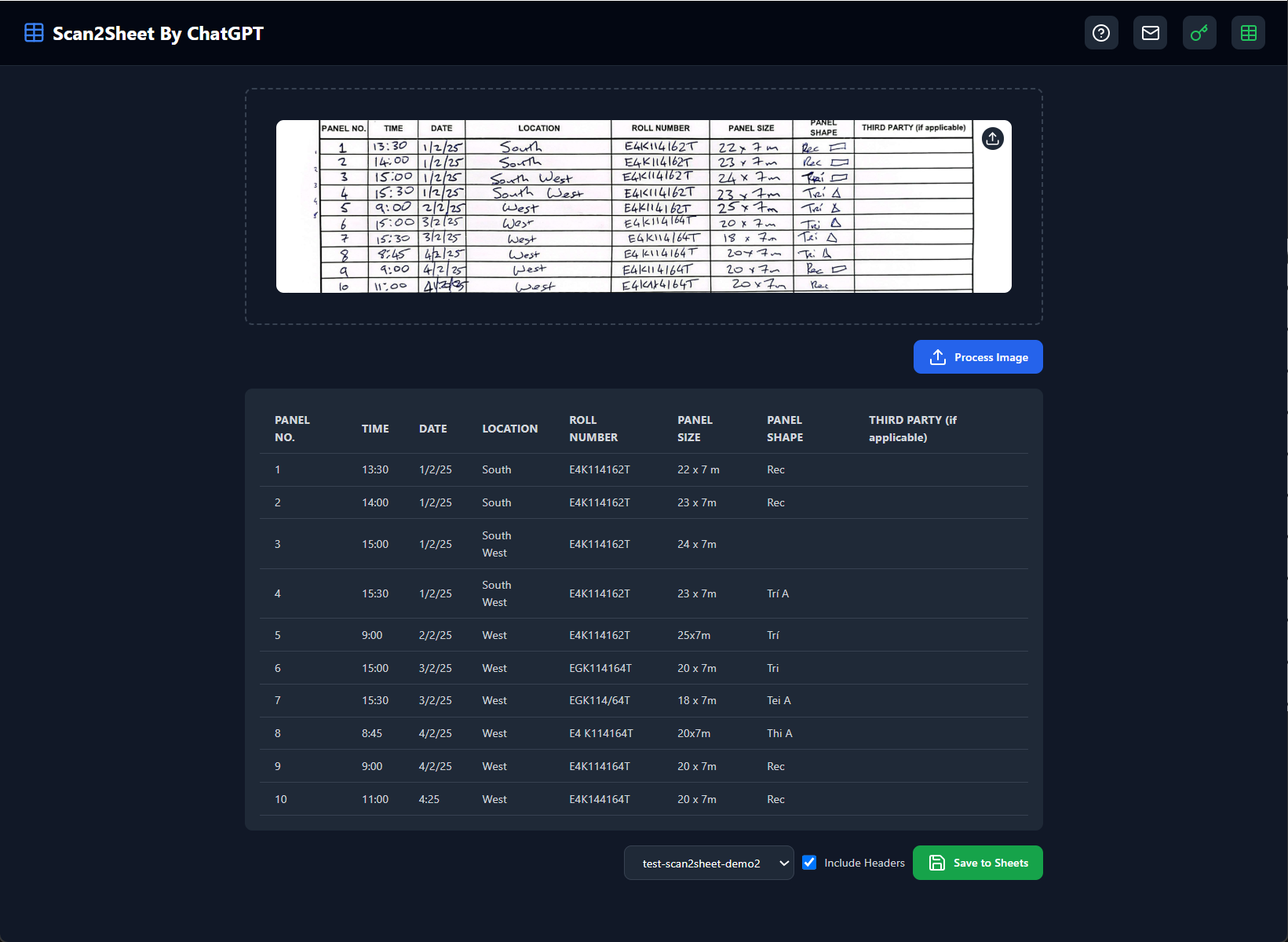Click the scanned table image thumbnail

pos(628,206)
